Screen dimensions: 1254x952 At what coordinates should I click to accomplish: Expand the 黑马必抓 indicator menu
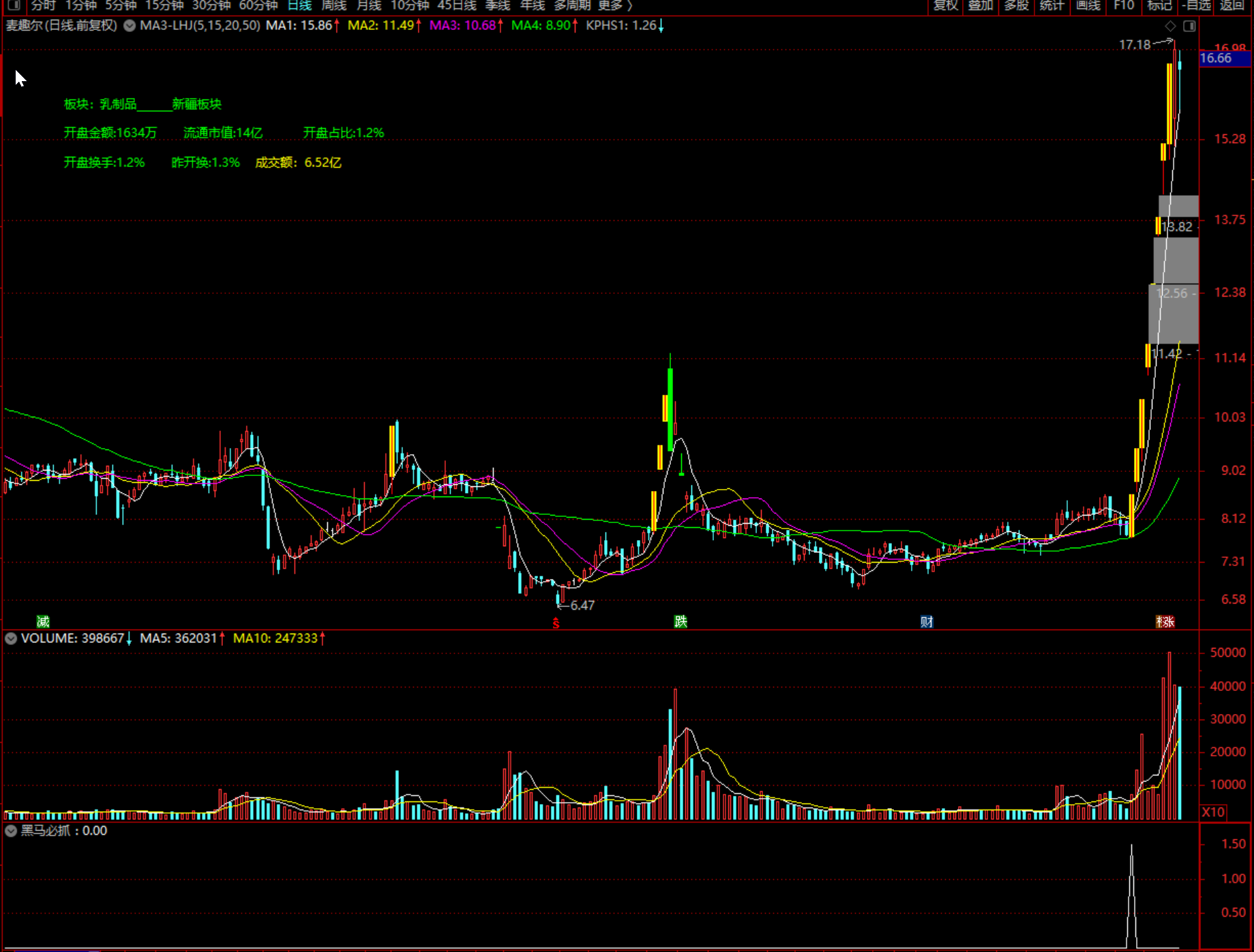pyautogui.click(x=11, y=831)
